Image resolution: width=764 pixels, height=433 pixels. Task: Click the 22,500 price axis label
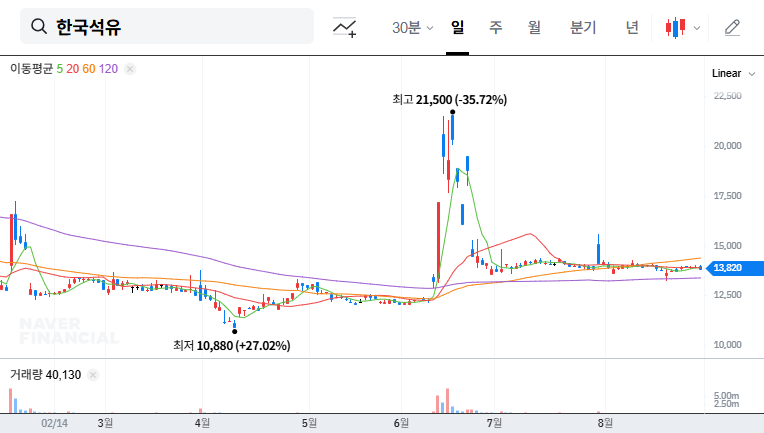pos(727,96)
